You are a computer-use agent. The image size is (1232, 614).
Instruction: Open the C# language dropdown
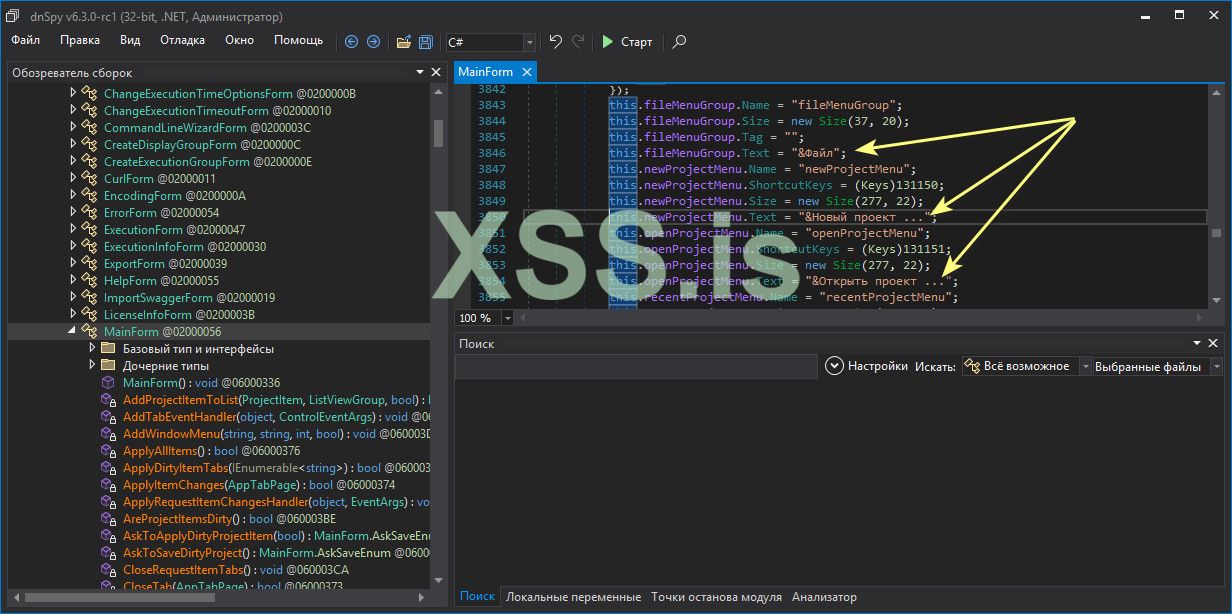529,42
